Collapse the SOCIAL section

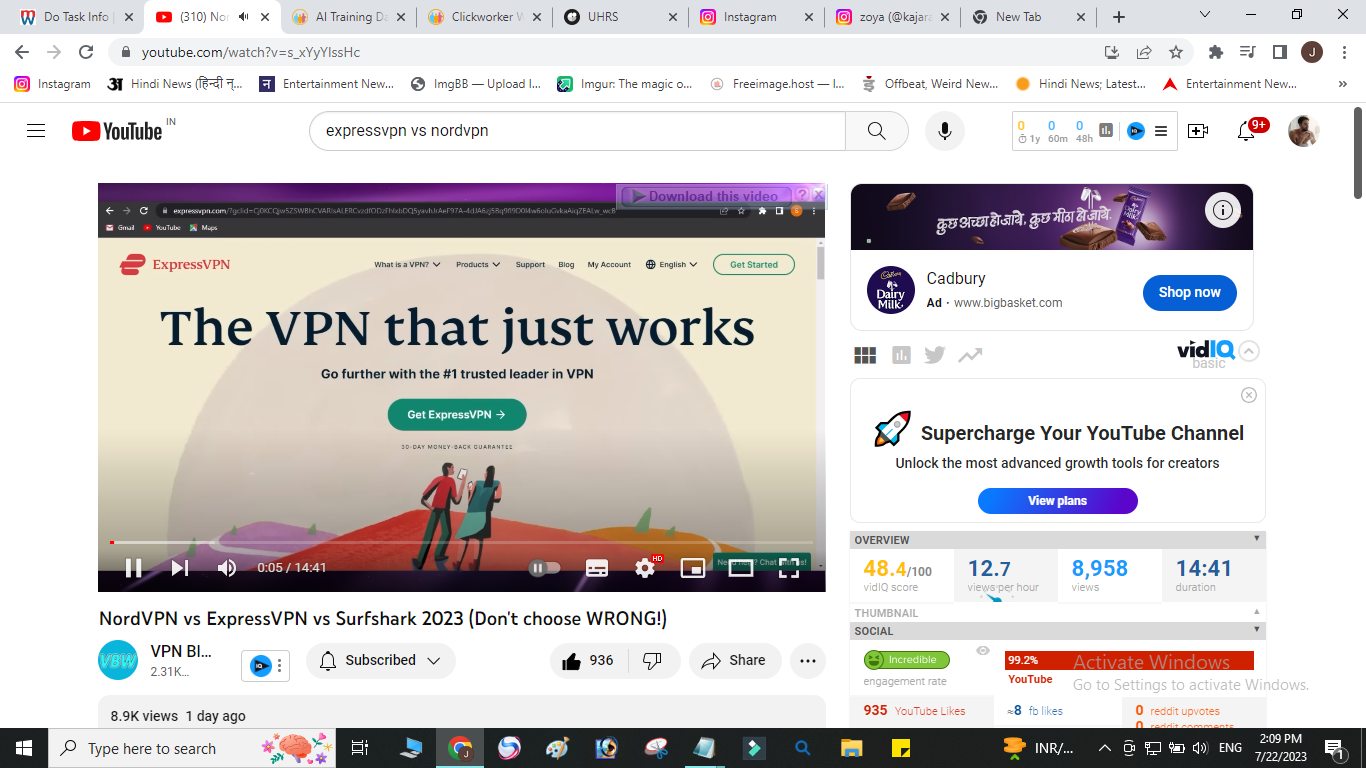(1257, 629)
